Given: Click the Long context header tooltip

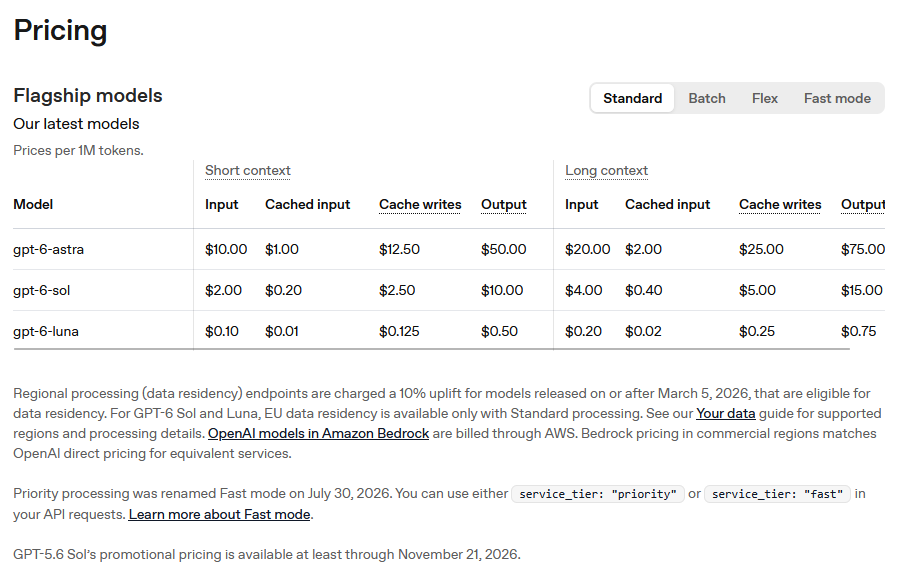Looking at the screenshot, I should pos(607,171).
